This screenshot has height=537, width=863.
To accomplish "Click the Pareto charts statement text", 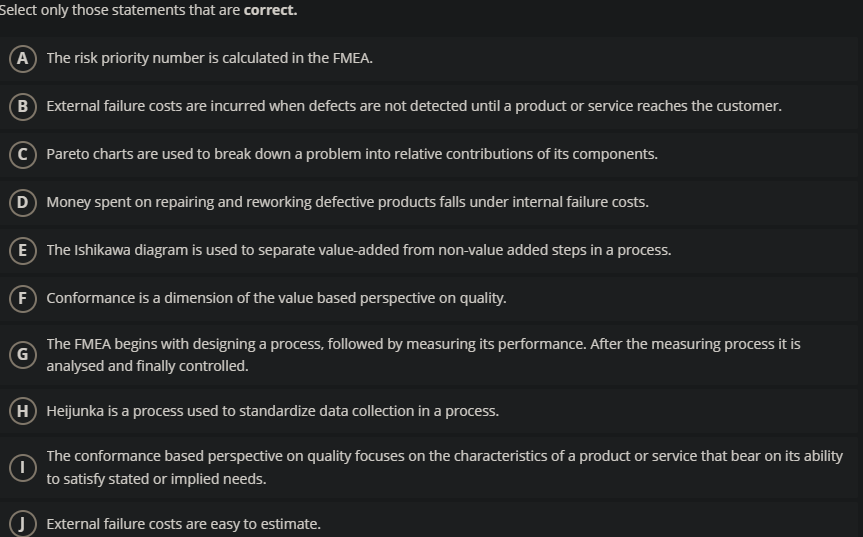I will 351,154.
